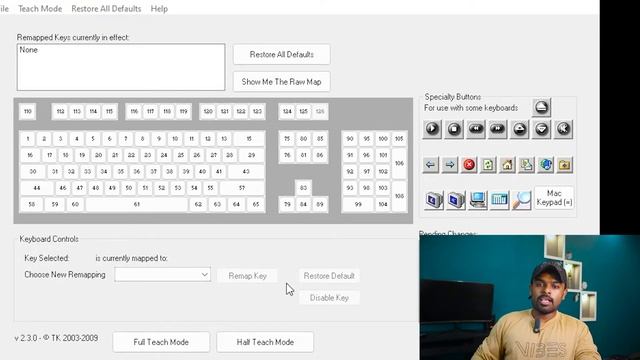Image resolution: width=640 pixels, height=360 pixels.
Task: Select arrow cluster key 83
Action: (303, 188)
